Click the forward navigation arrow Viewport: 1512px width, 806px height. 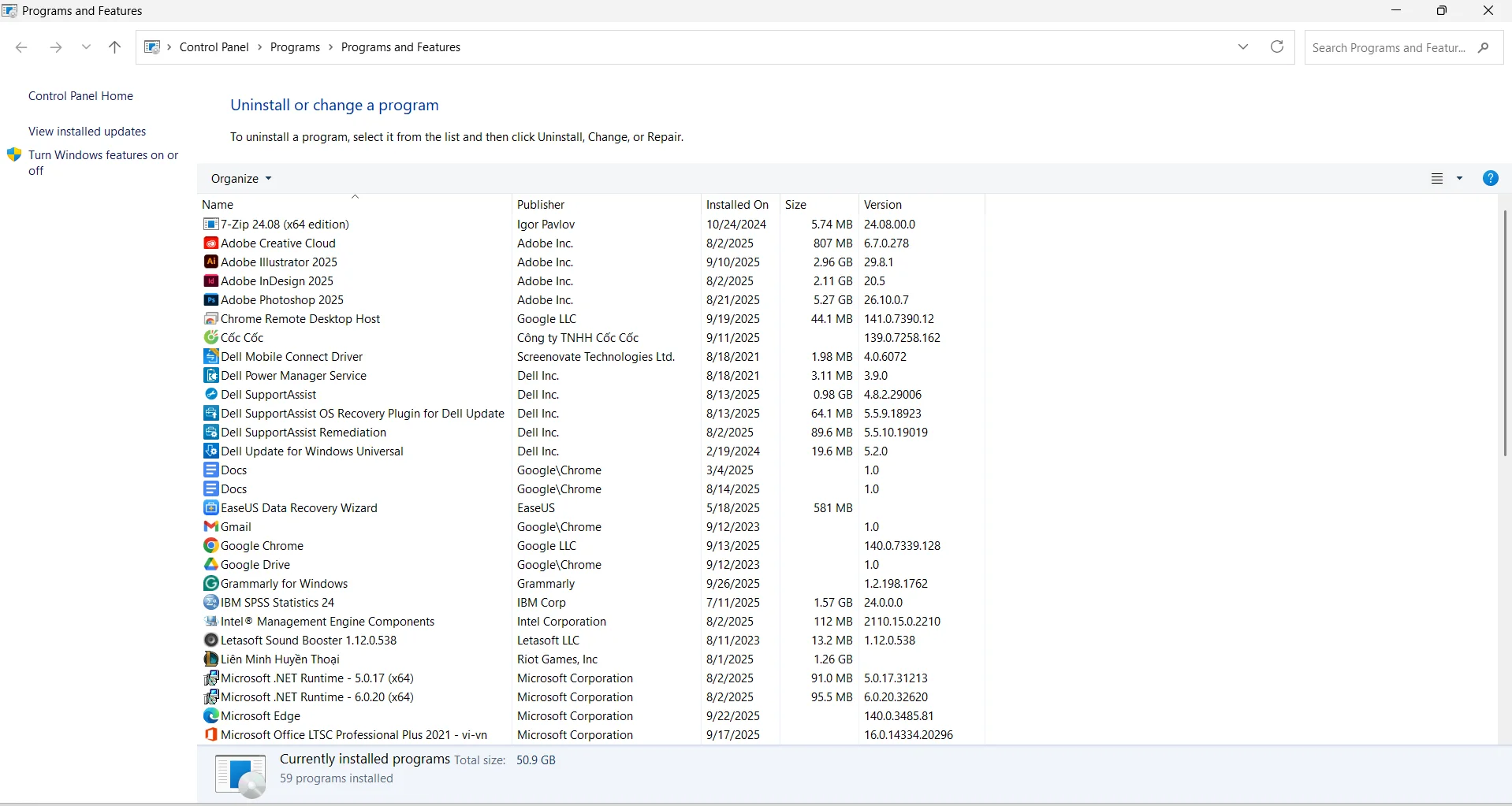pyautogui.click(x=55, y=47)
